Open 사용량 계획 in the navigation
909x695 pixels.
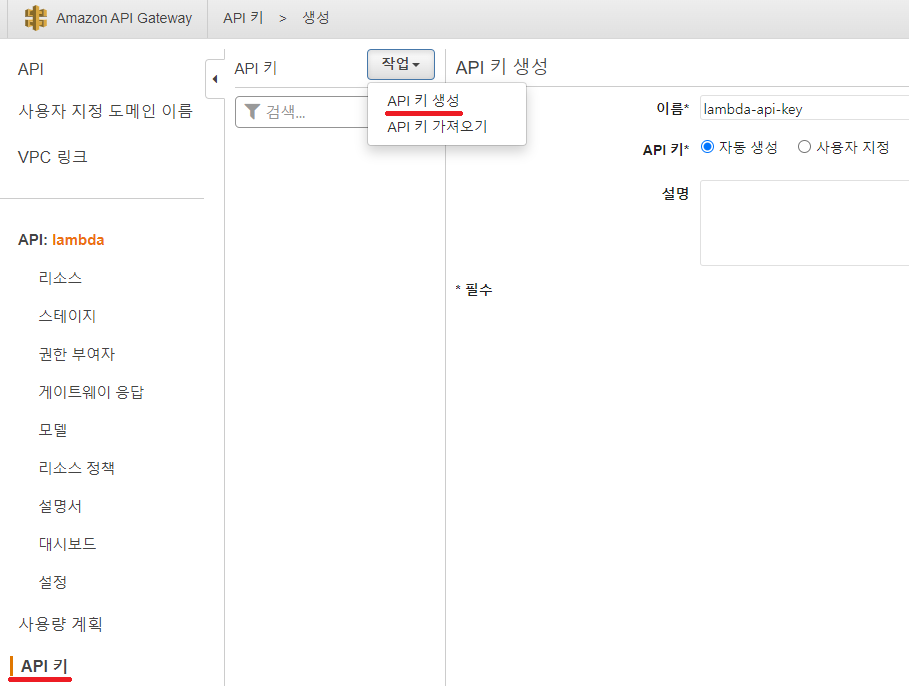pyautogui.click(x=60, y=624)
